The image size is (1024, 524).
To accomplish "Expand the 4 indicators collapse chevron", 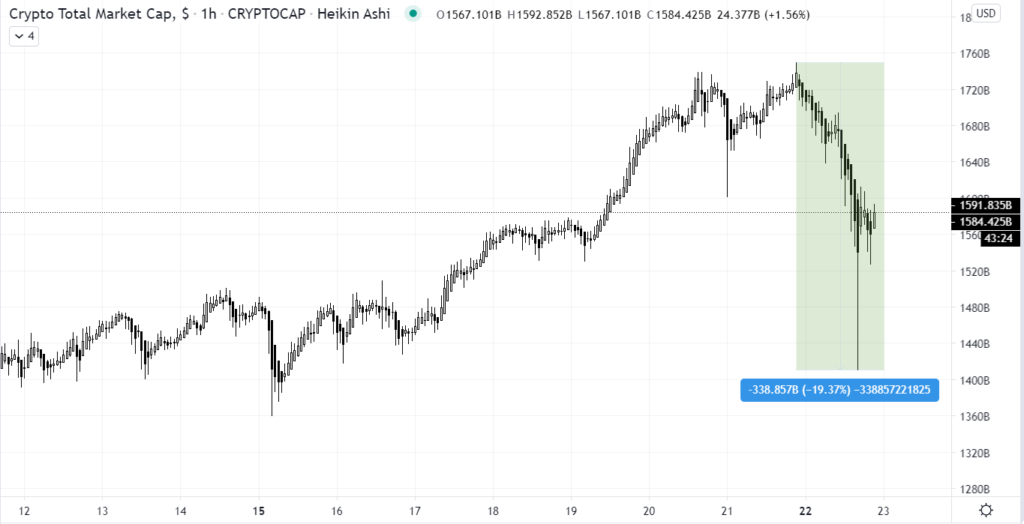I will tap(24, 37).
